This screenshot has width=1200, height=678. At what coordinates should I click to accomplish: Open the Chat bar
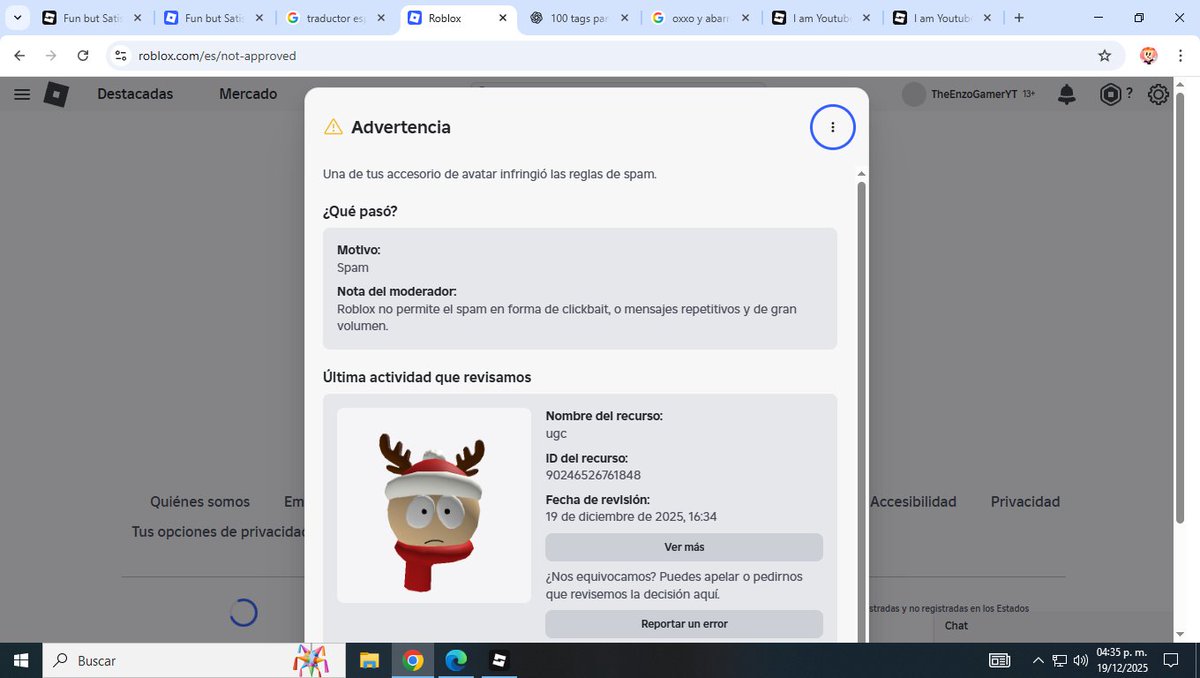point(1053,625)
